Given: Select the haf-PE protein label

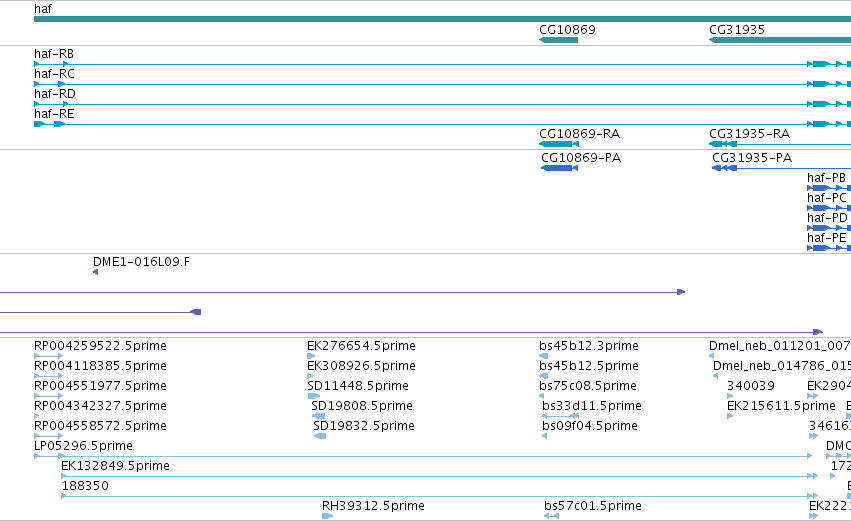Looking at the screenshot, I should (827, 238).
